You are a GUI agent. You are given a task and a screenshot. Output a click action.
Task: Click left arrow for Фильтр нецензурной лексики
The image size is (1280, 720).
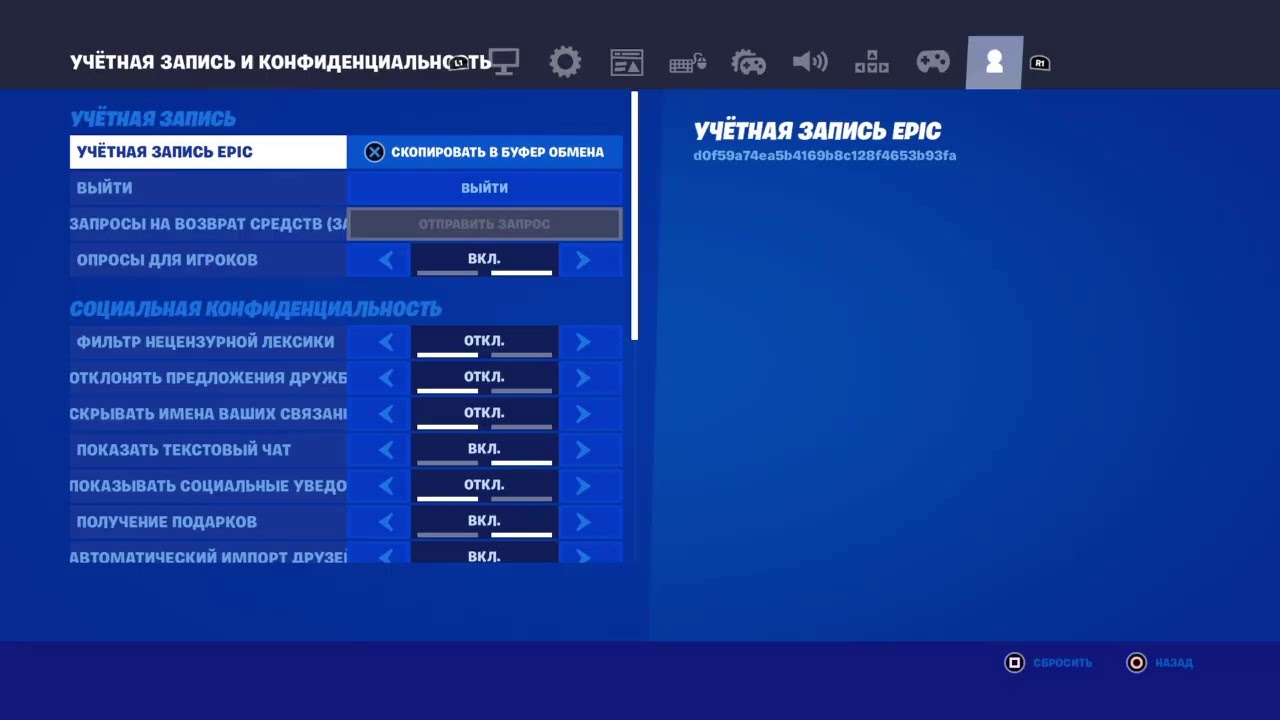pyautogui.click(x=386, y=342)
